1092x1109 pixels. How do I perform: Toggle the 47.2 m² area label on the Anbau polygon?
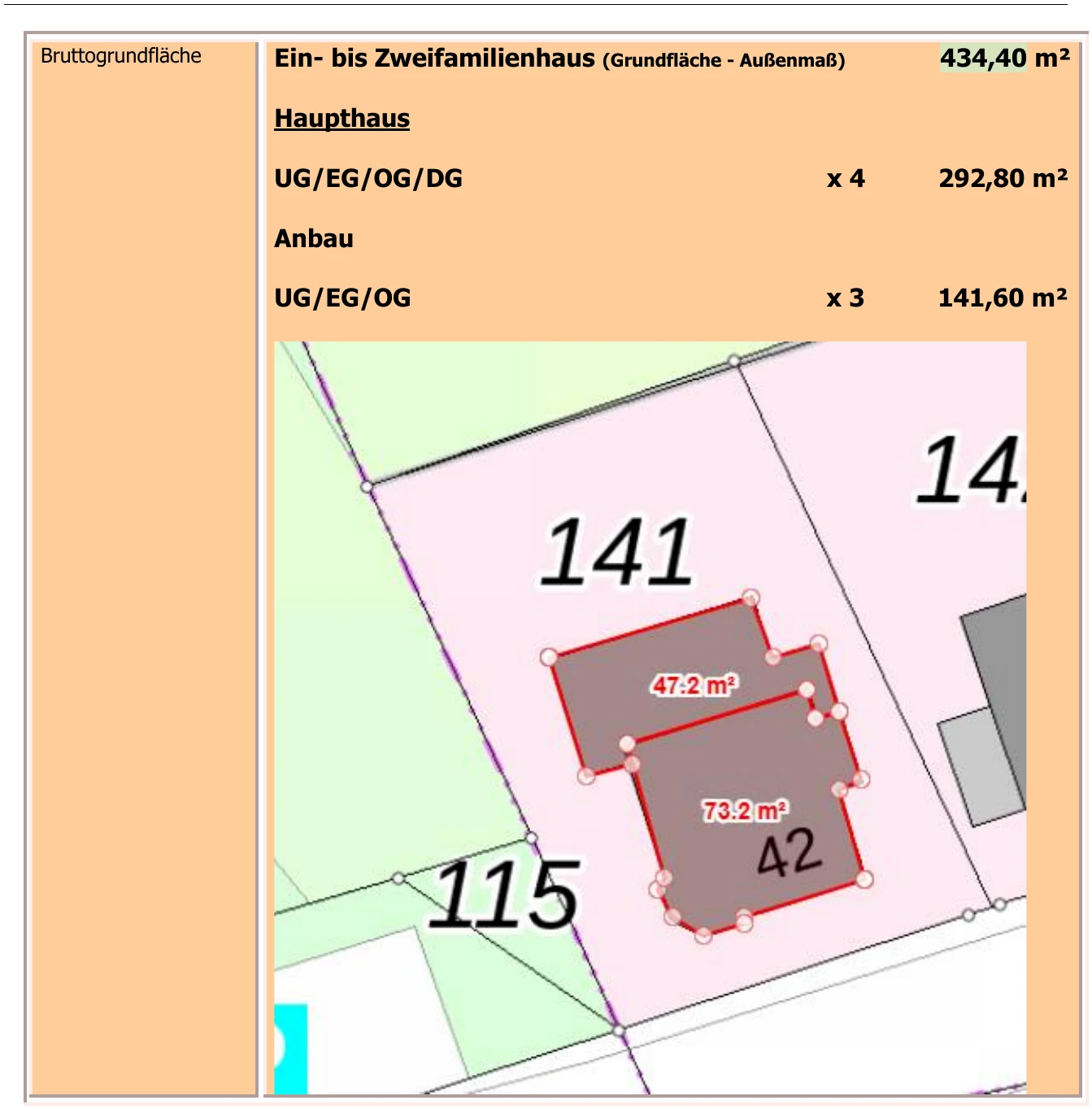coord(694,685)
